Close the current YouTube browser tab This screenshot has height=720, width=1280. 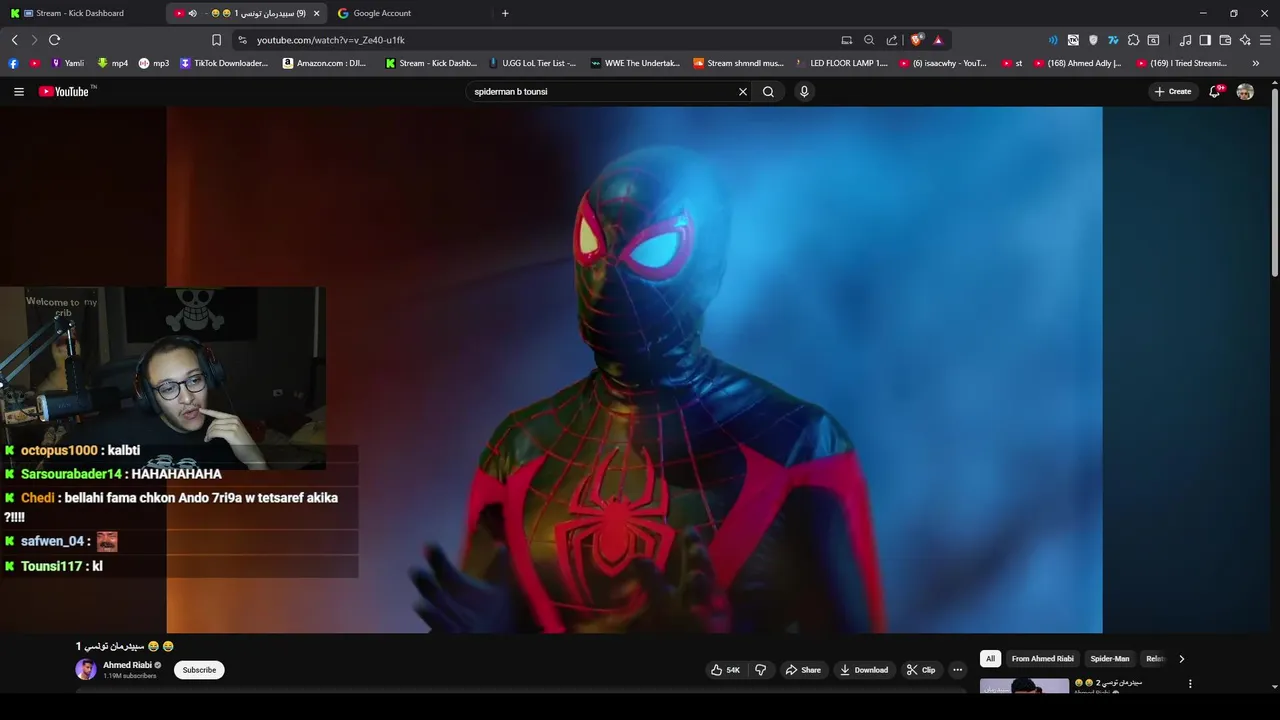[x=317, y=13]
